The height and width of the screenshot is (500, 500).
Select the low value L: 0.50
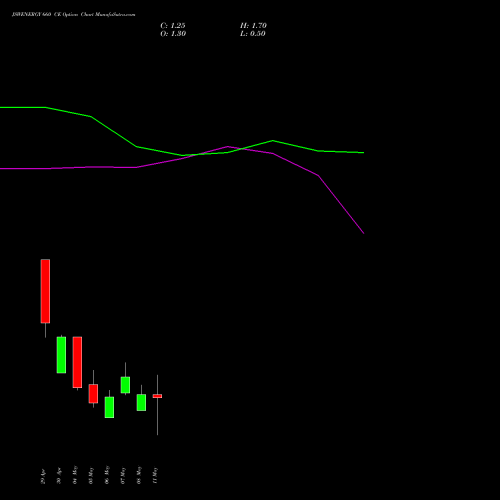253,34
